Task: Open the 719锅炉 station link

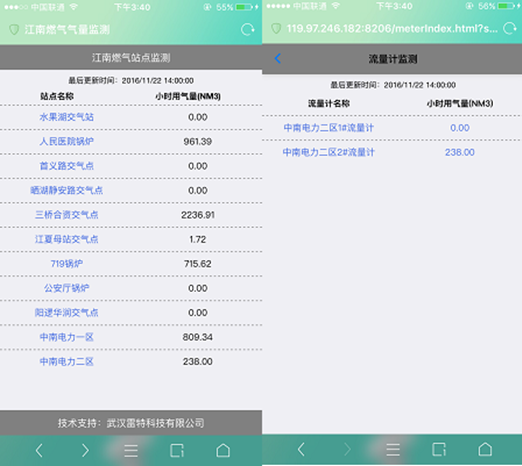Action: point(67,264)
